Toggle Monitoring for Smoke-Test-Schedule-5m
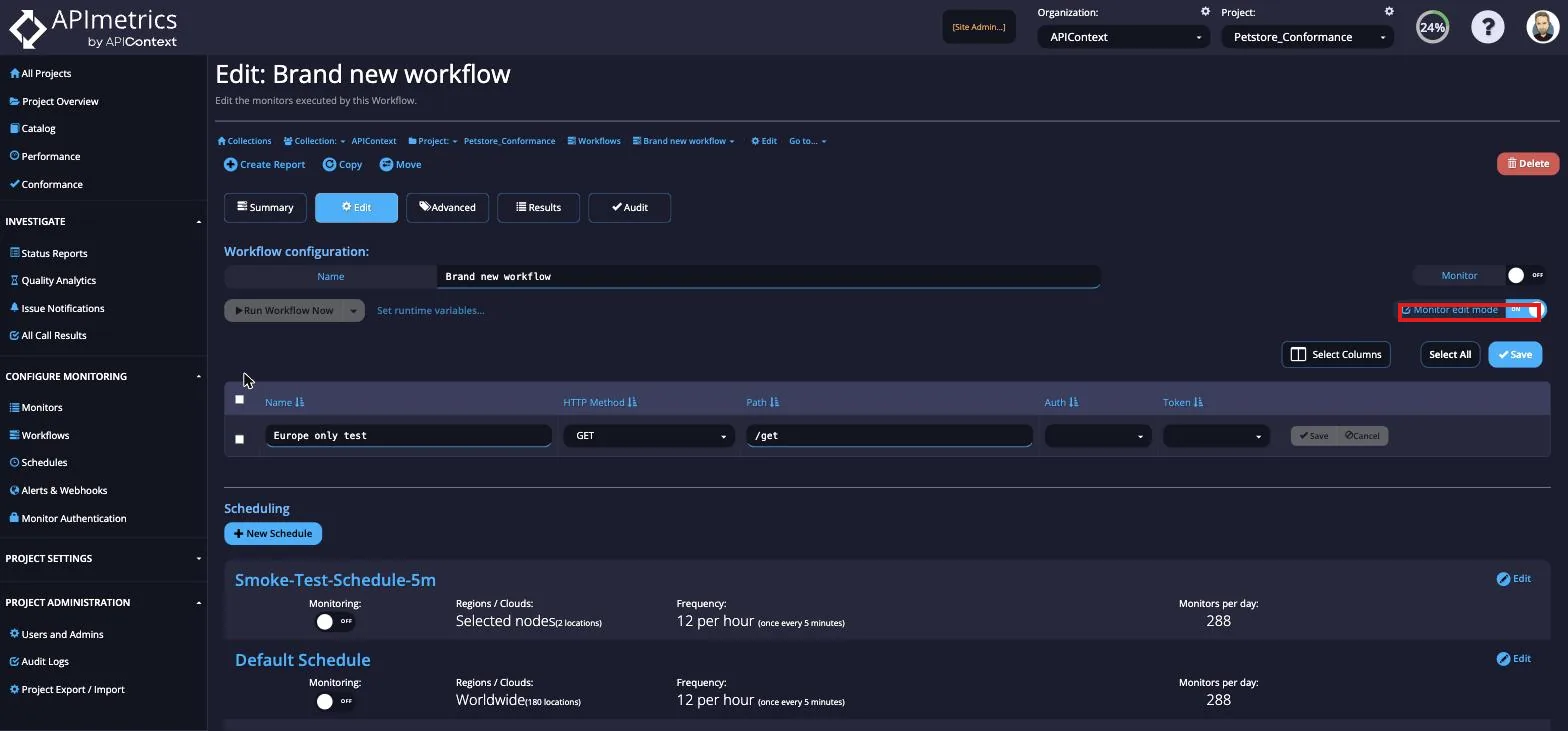This screenshot has width=1568, height=731. [335, 621]
